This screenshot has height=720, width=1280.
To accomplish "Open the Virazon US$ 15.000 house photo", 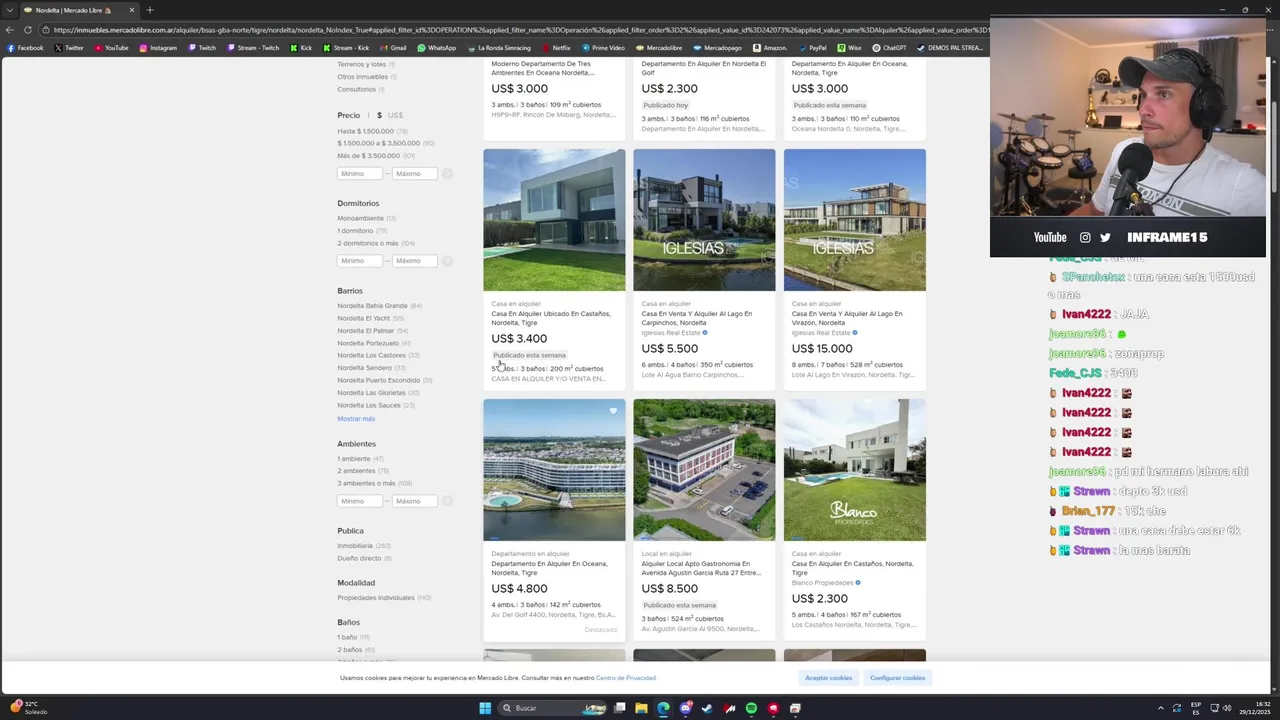I will pyautogui.click(x=855, y=220).
